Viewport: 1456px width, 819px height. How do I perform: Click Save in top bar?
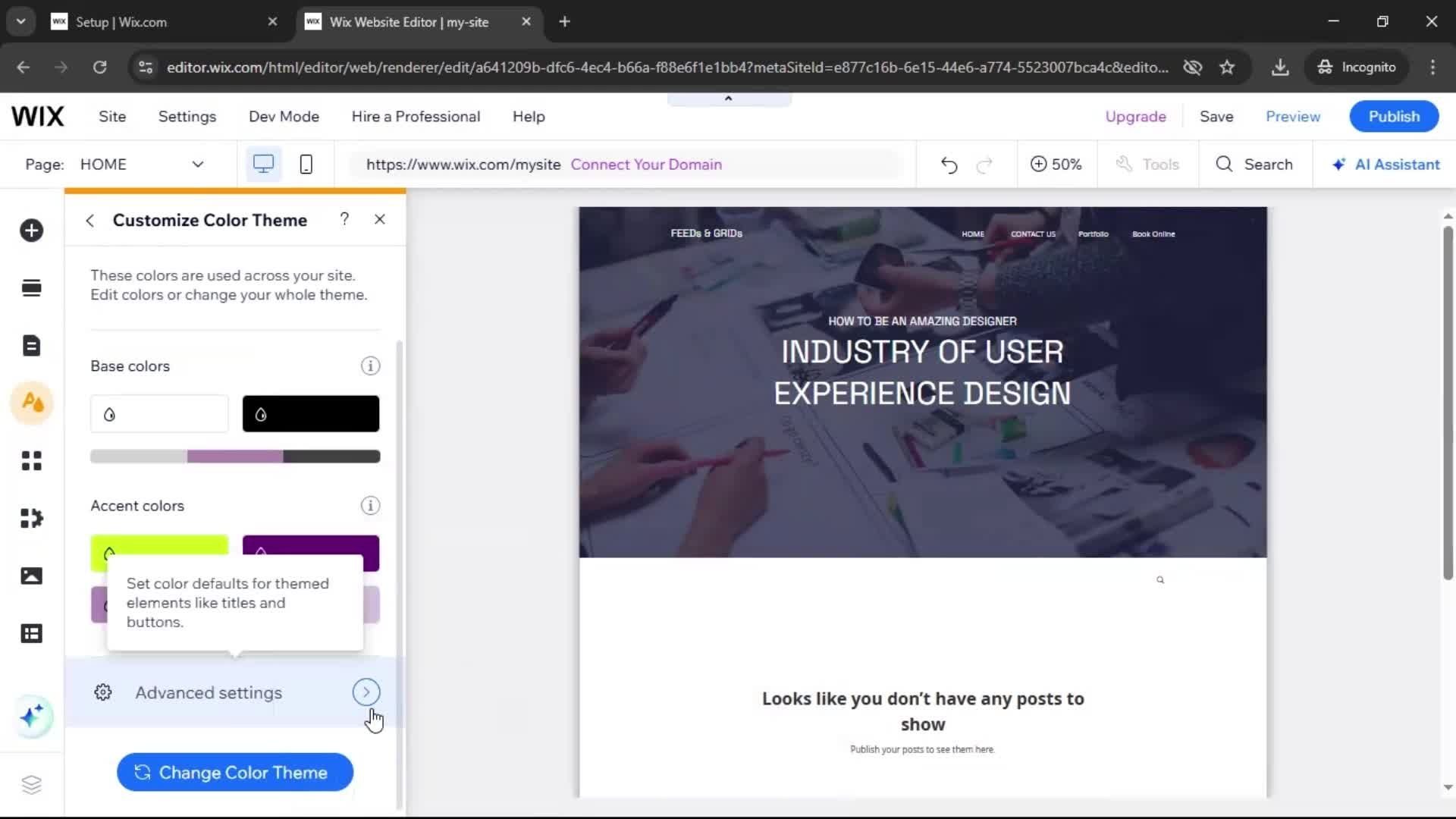coord(1216,117)
